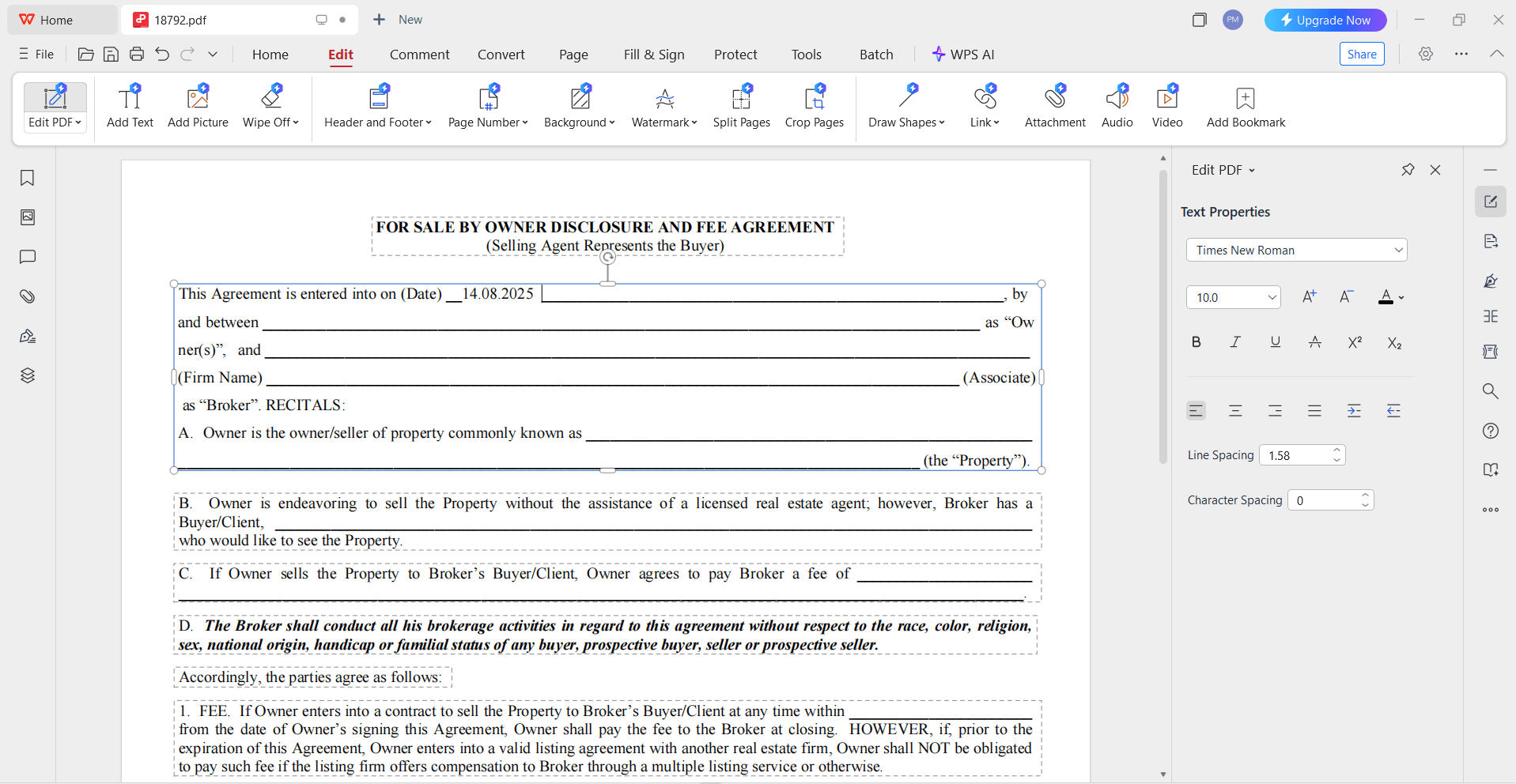1516x784 pixels.
Task: Add an Audio element
Action: click(1117, 105)
